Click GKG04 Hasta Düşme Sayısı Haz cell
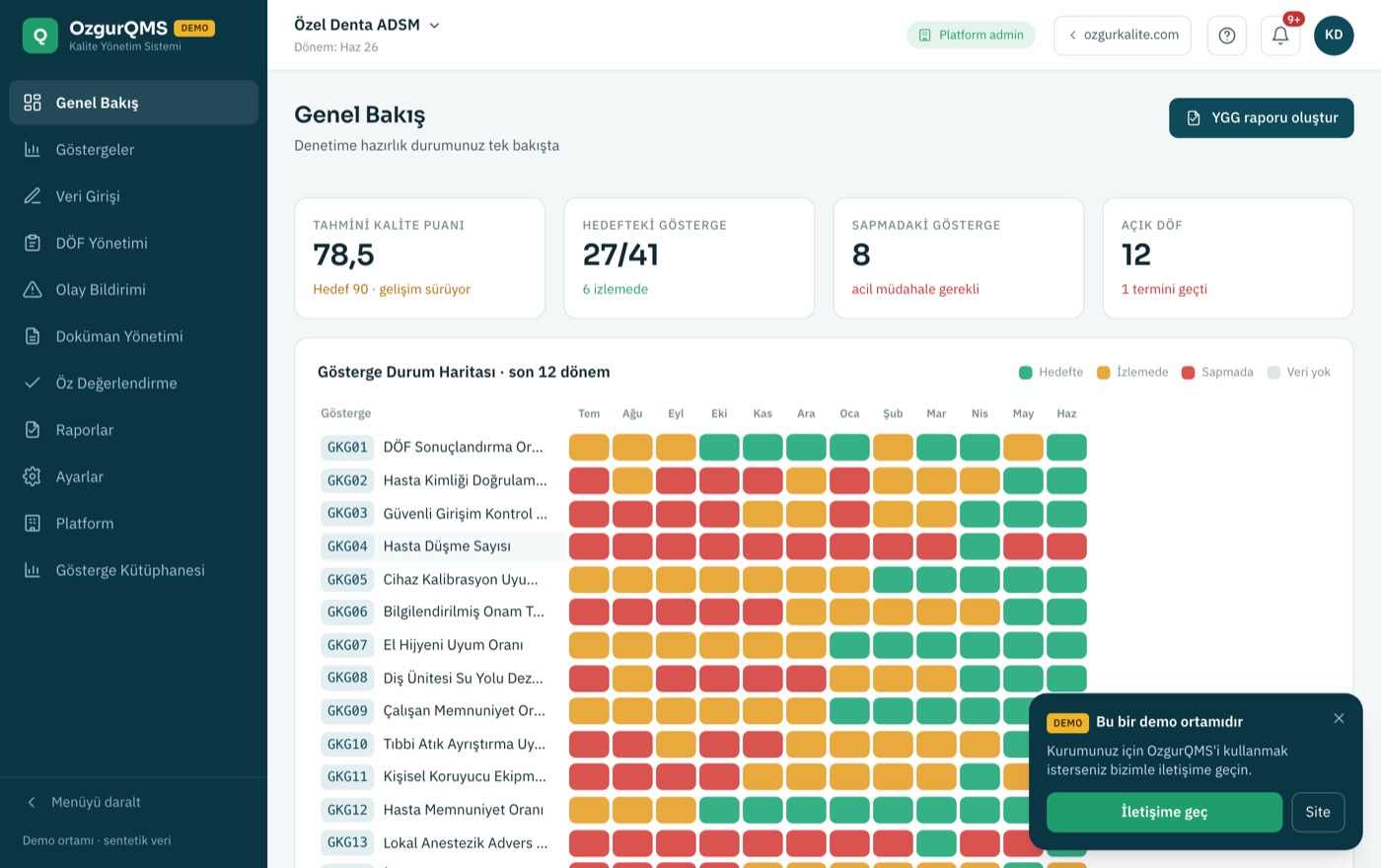Image resolution: width=1381 pixels, height=868 pixels. click(1066, 546)
